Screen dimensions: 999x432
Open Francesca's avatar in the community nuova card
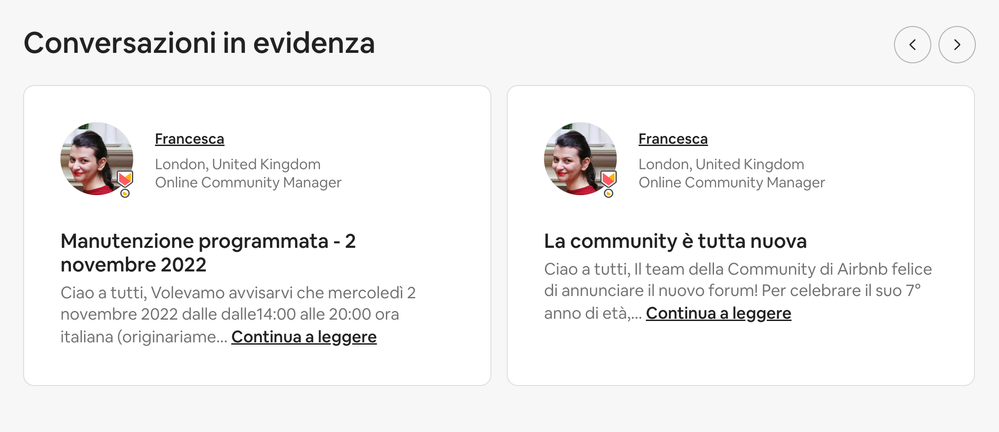[x=577, y=157]
